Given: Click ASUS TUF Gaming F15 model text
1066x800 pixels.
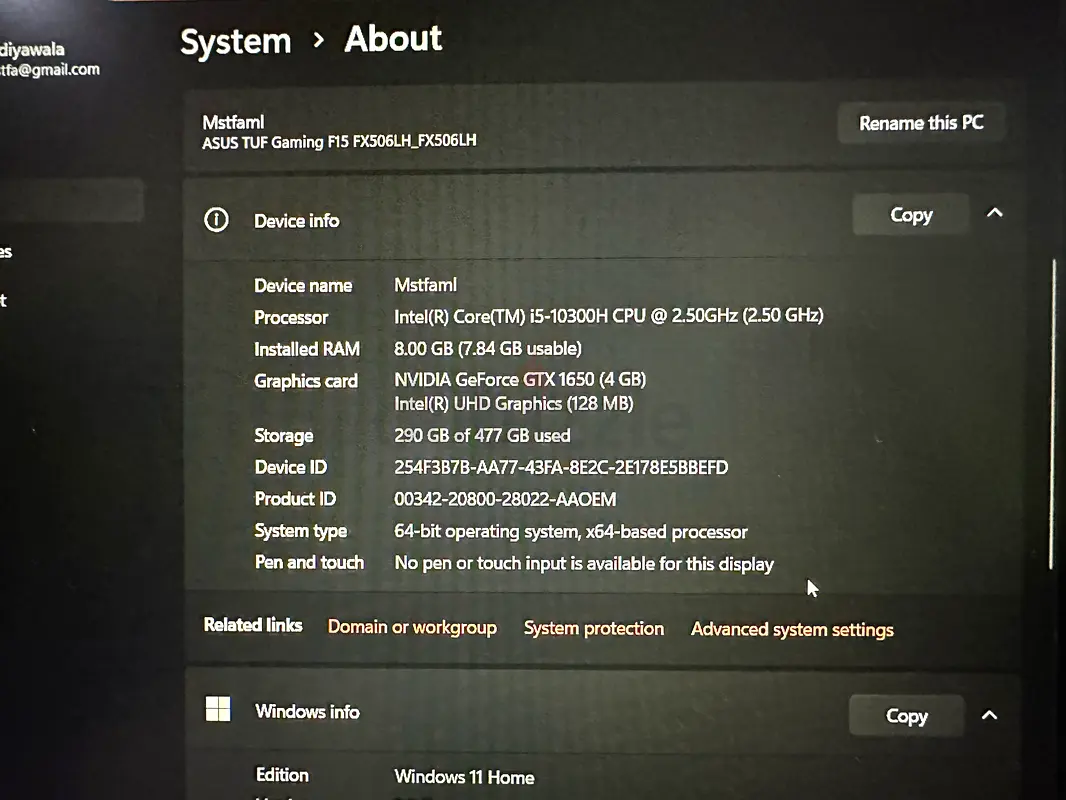Looking at the screenshot, I should pos(339,141).
